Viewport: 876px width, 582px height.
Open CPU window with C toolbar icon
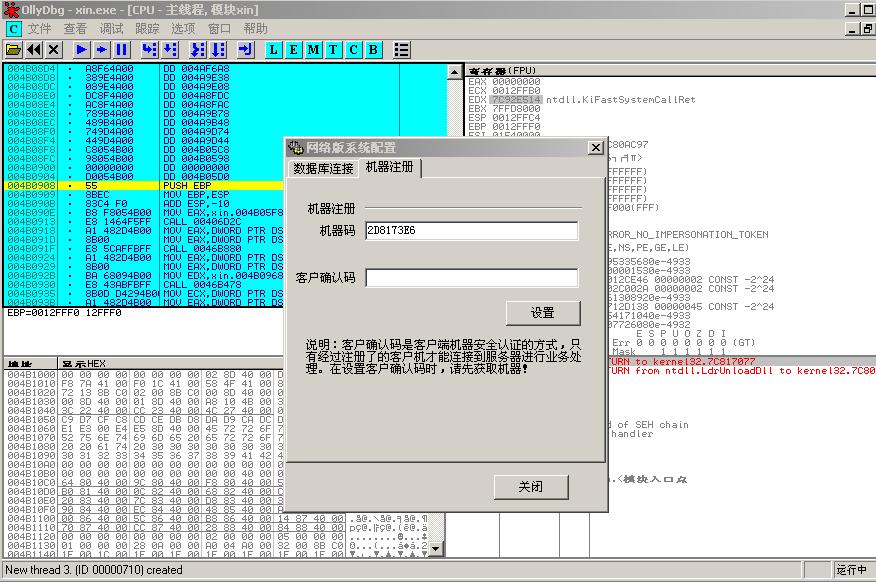click(354, 50)
